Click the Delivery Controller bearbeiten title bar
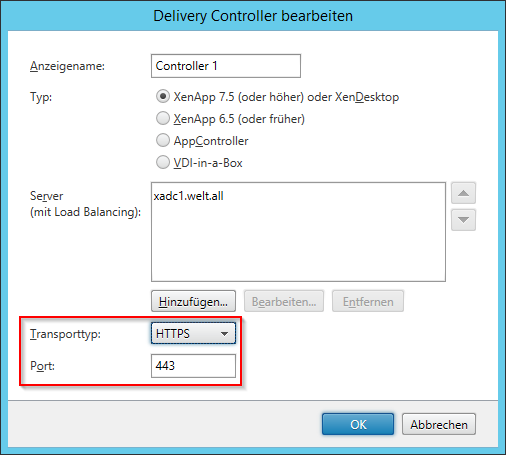506x455 pixels. tap(253, 16)
